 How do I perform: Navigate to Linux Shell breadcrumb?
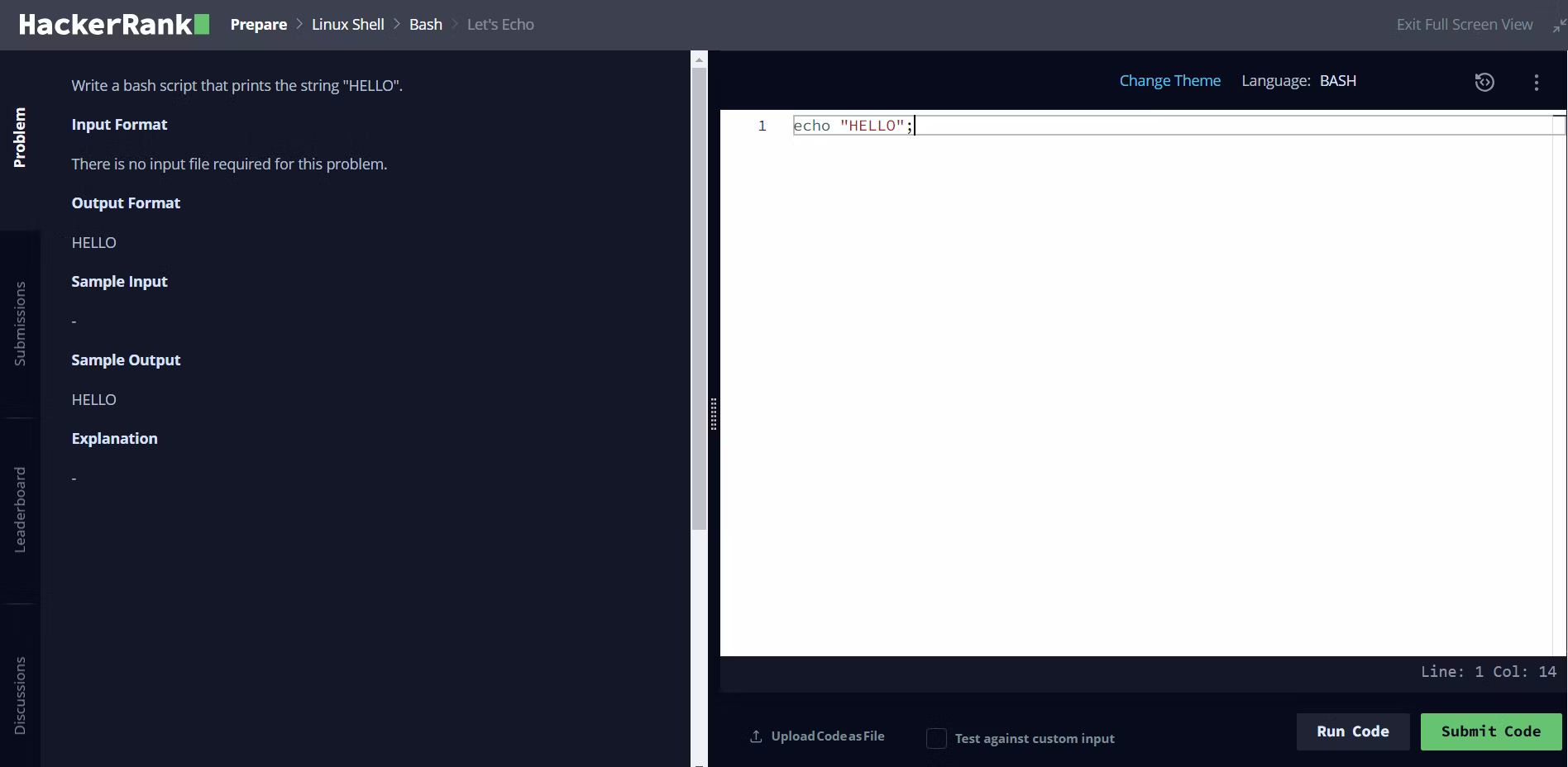pos(347,25)
